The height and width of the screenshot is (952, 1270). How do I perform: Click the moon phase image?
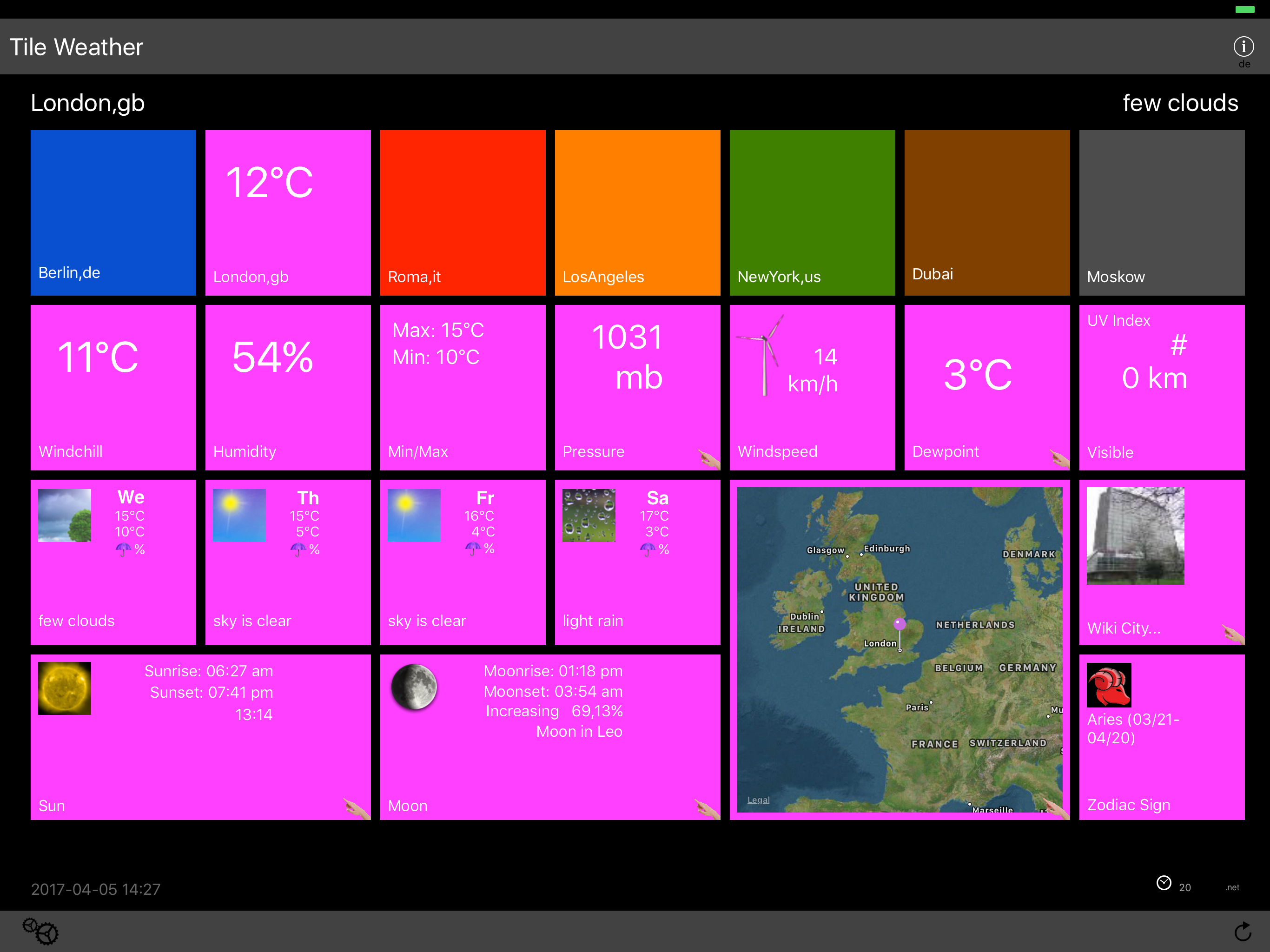pyautogui.click(x=414, y=688)
